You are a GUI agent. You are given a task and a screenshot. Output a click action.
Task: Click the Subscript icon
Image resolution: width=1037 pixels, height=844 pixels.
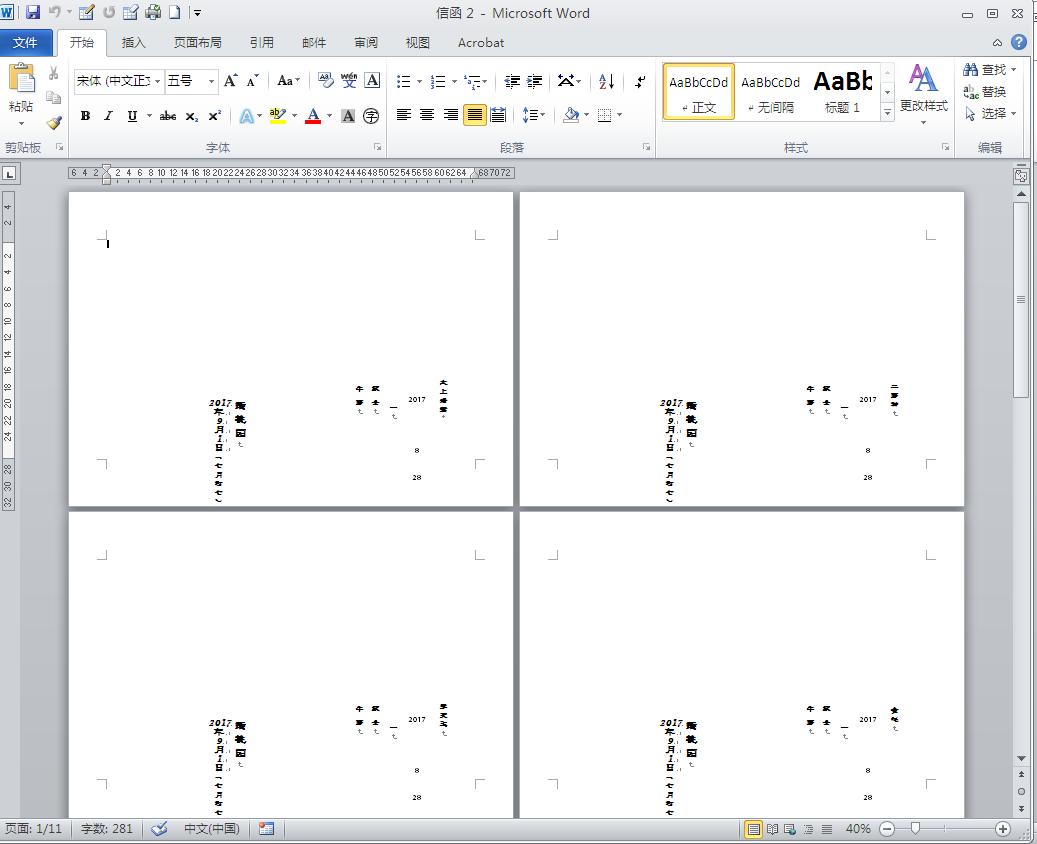(192, 116)
